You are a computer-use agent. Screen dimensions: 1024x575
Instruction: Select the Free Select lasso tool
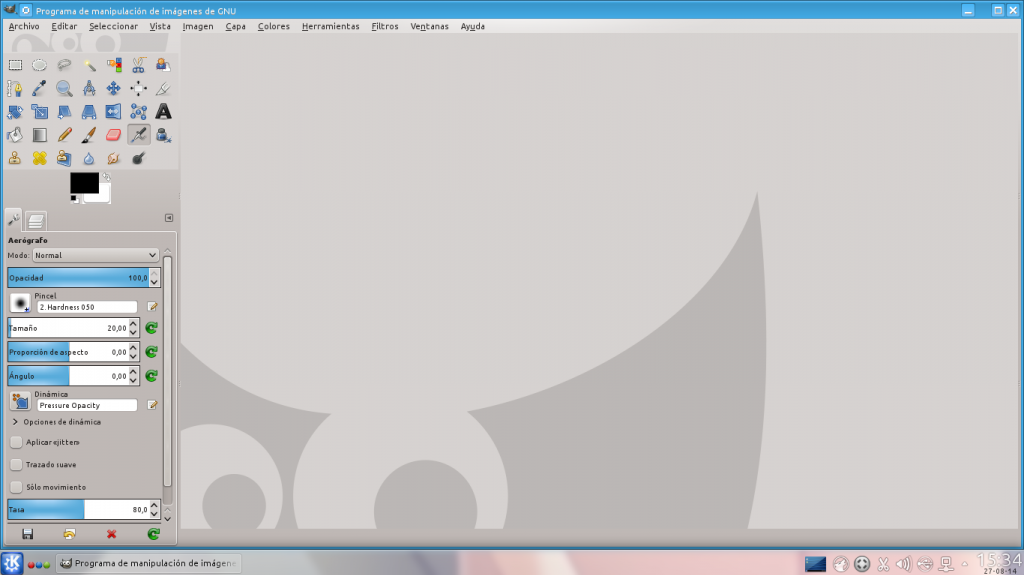[64, 65]
